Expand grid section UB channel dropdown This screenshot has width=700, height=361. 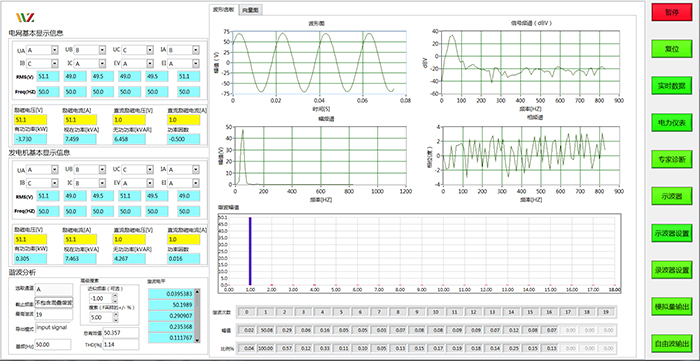[102, 50]
